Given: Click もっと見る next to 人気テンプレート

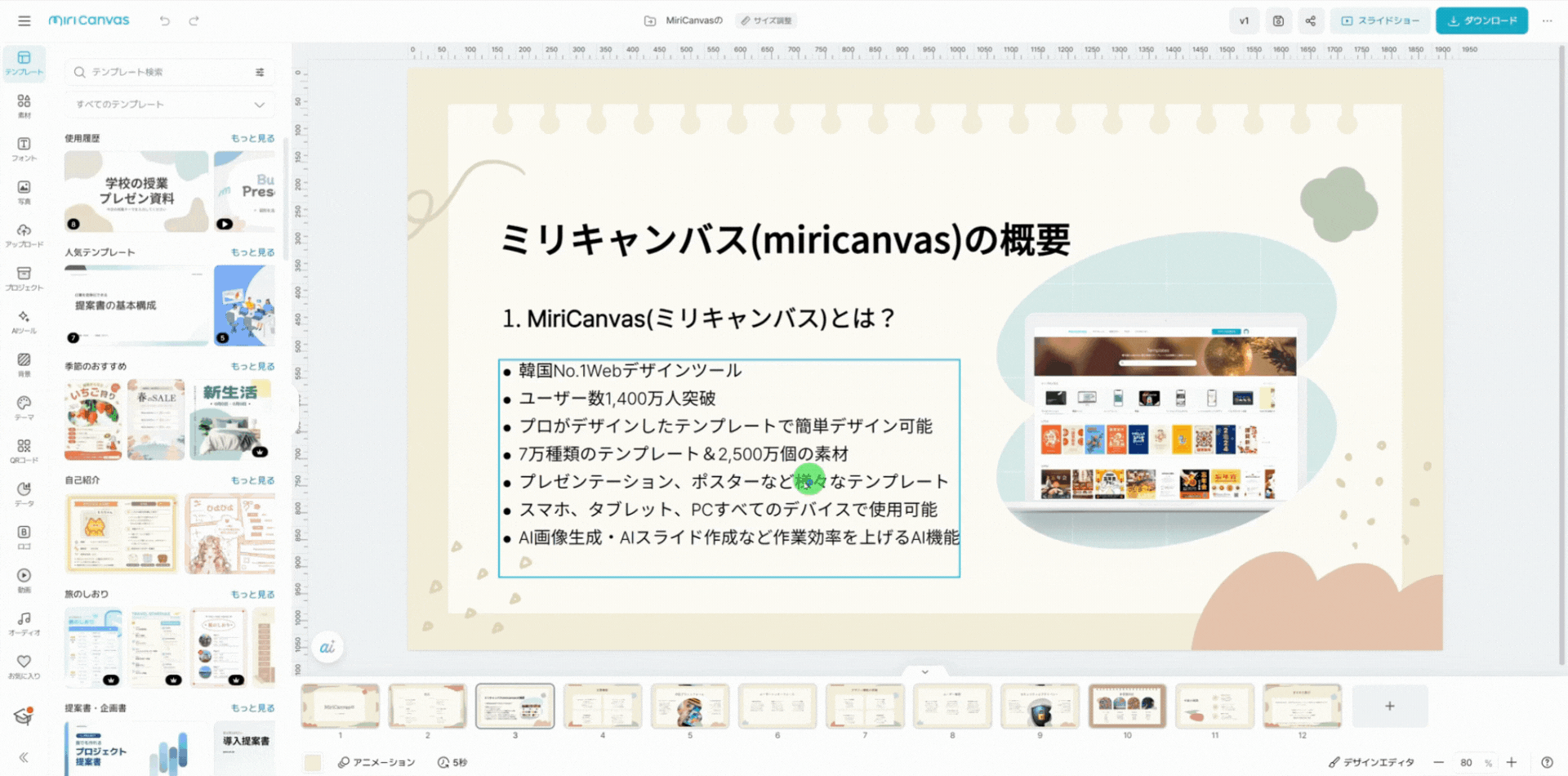Looking at the screenshot, I should pyautogui.click(x=252, y=252).
